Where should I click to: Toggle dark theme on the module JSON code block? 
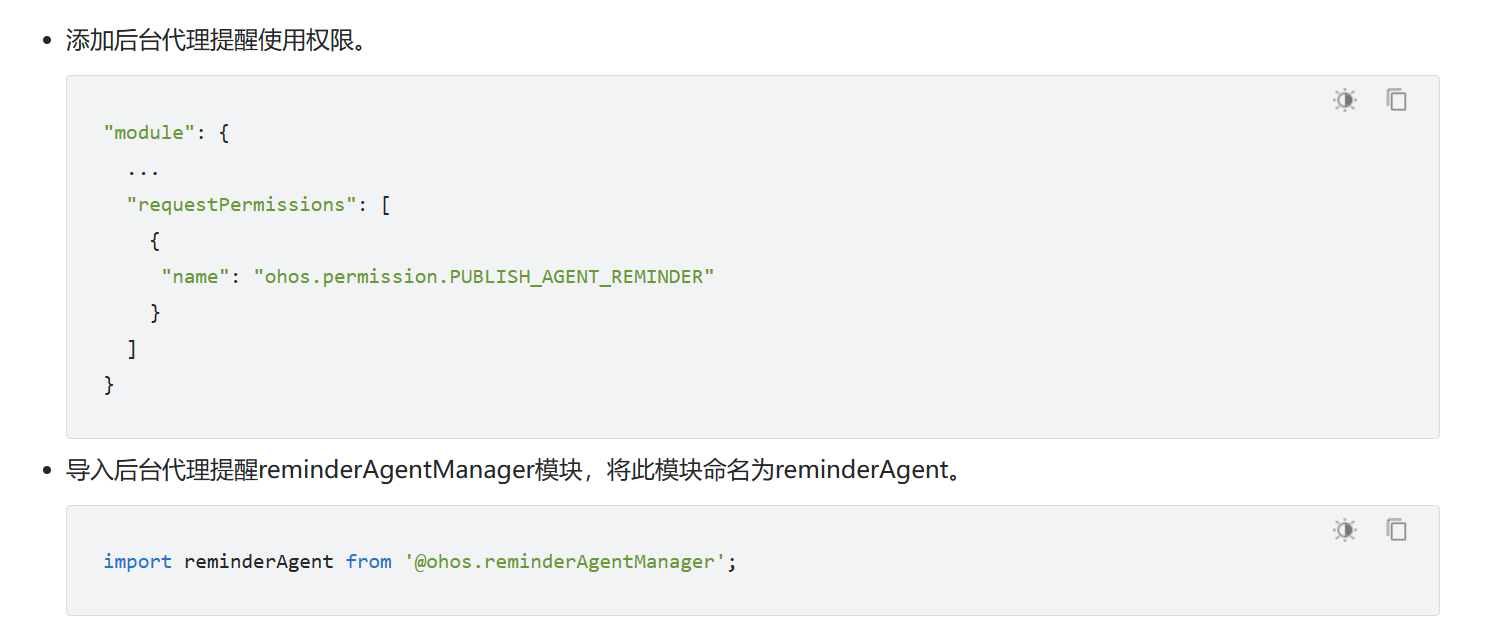1345,100
